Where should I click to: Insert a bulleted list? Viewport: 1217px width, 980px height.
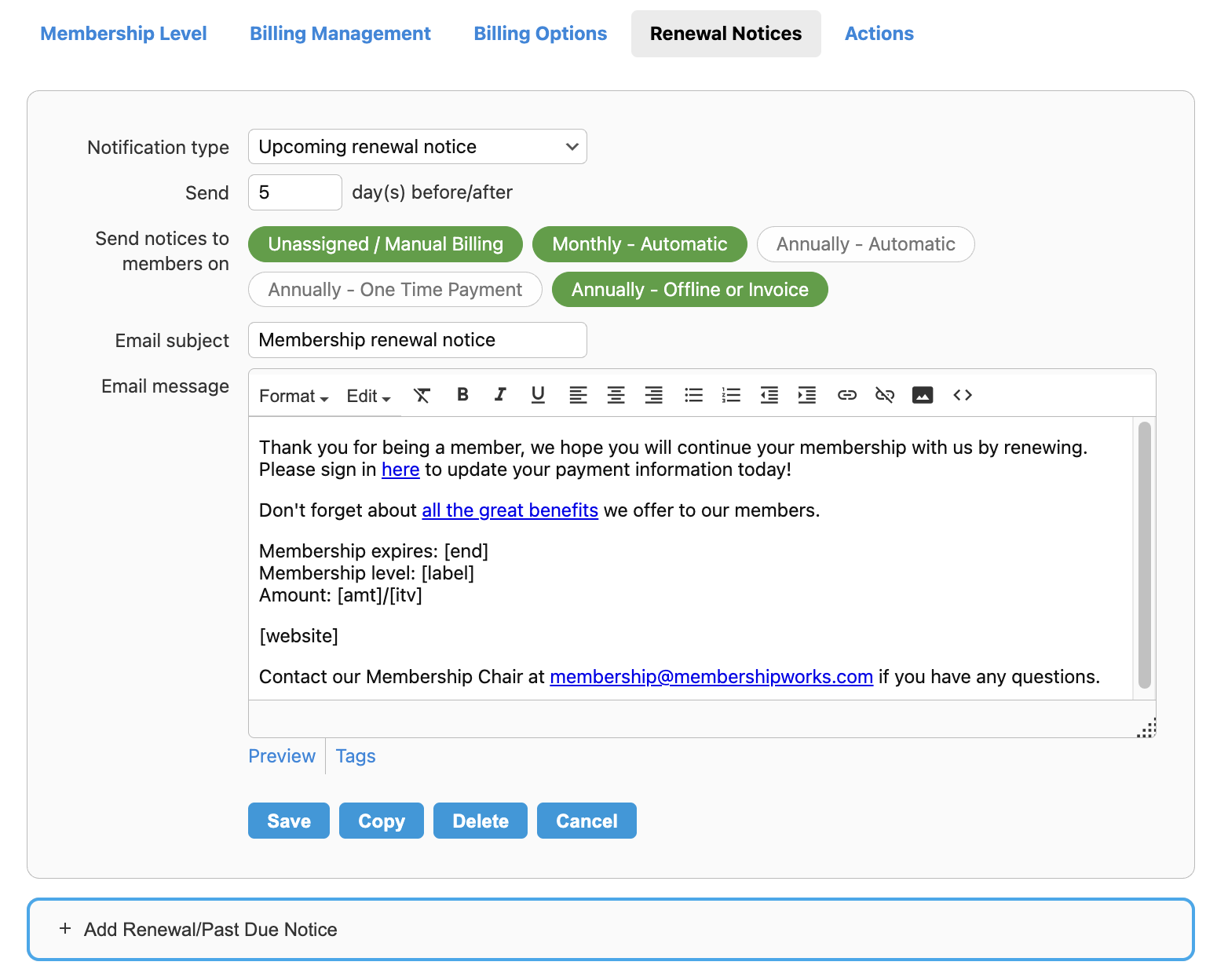693,395
